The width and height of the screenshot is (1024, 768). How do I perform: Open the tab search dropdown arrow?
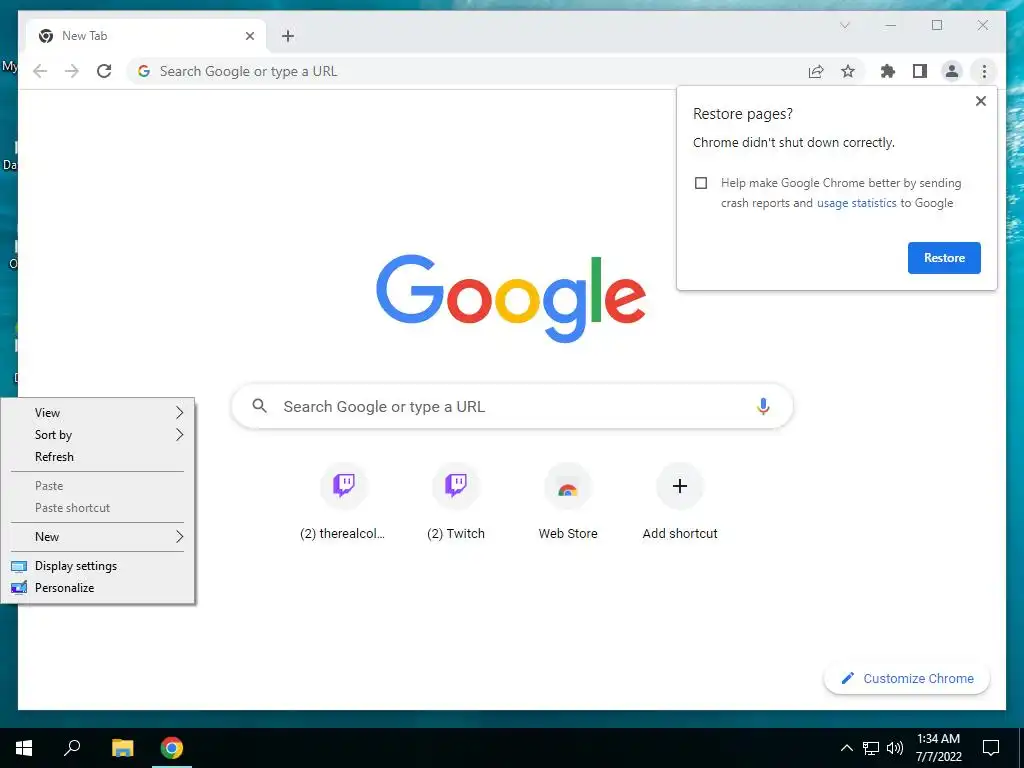click(x=844, y=25)
